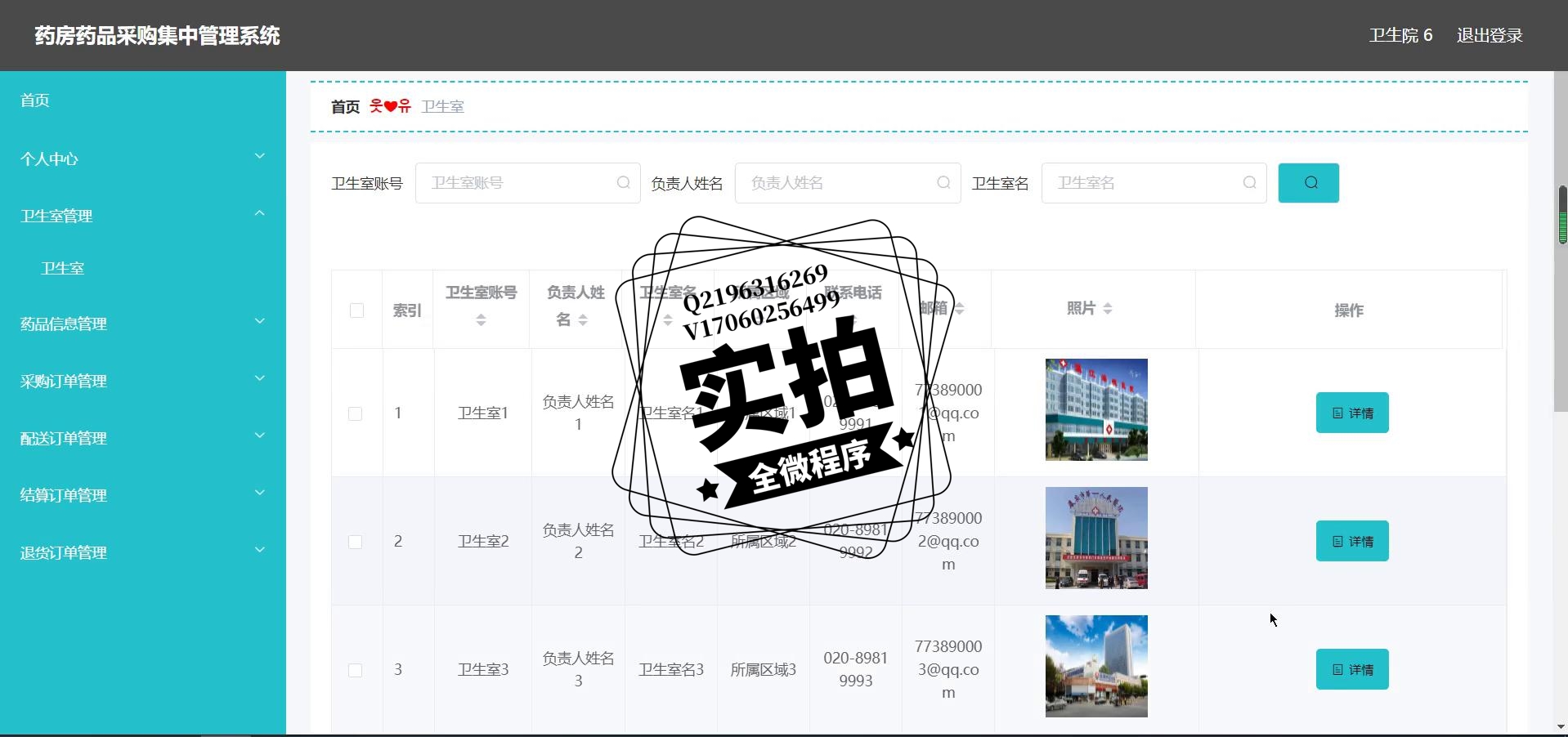Tick the select-all header checkbox
Image resolution: width=1568 pixels, height=737 pixels.
pyautogui.click(x=356, y=310)
